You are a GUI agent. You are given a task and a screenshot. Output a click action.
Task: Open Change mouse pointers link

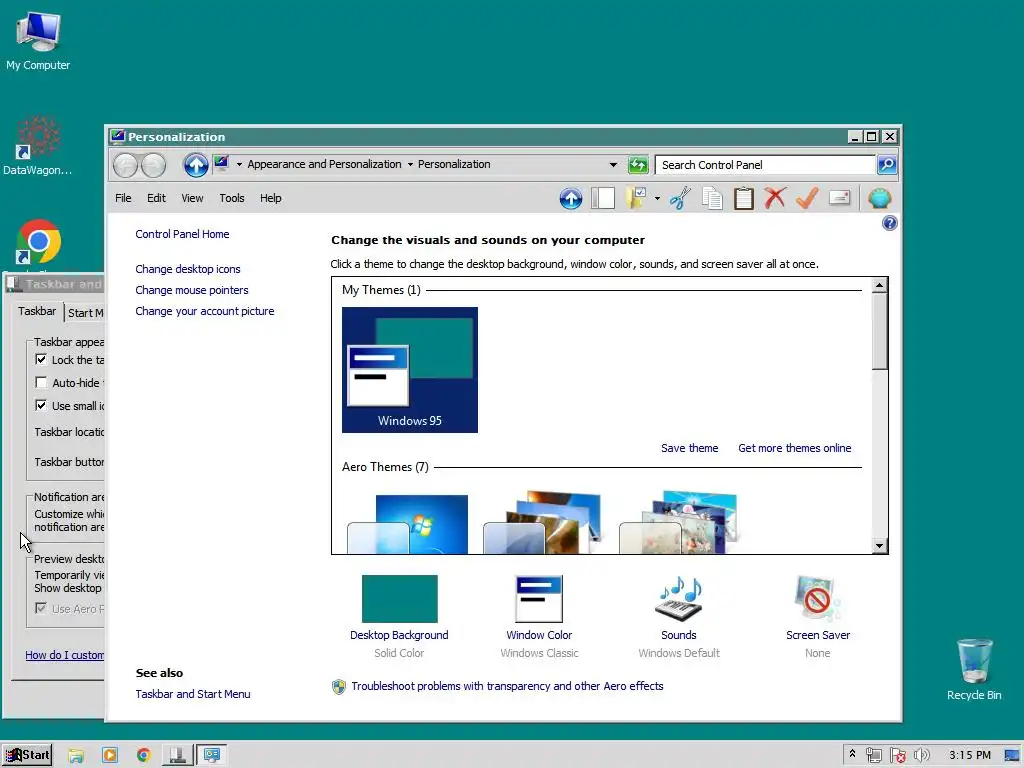[x=191, y=290]
